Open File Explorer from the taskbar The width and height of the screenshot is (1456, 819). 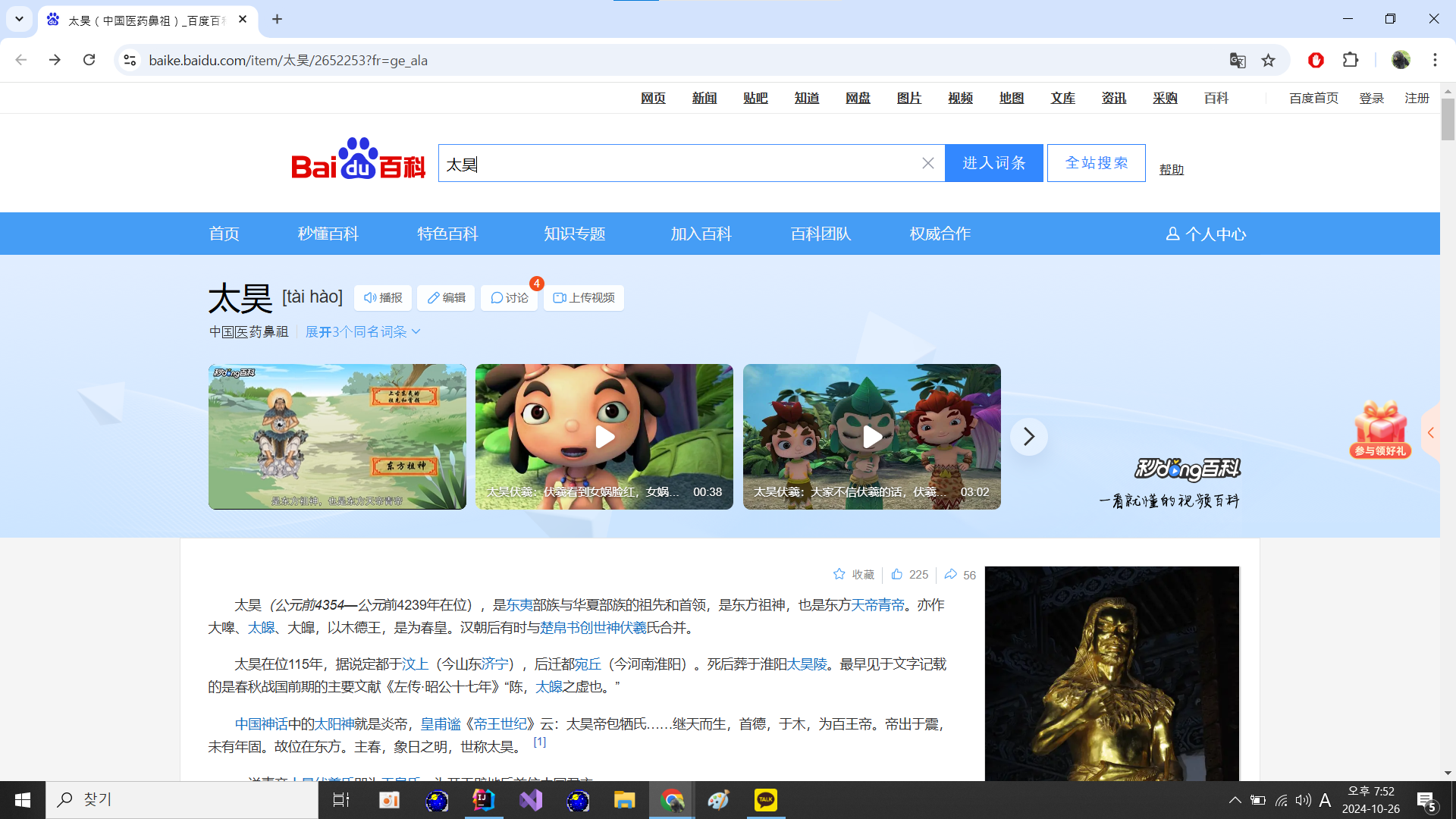[x=624, y=800]
